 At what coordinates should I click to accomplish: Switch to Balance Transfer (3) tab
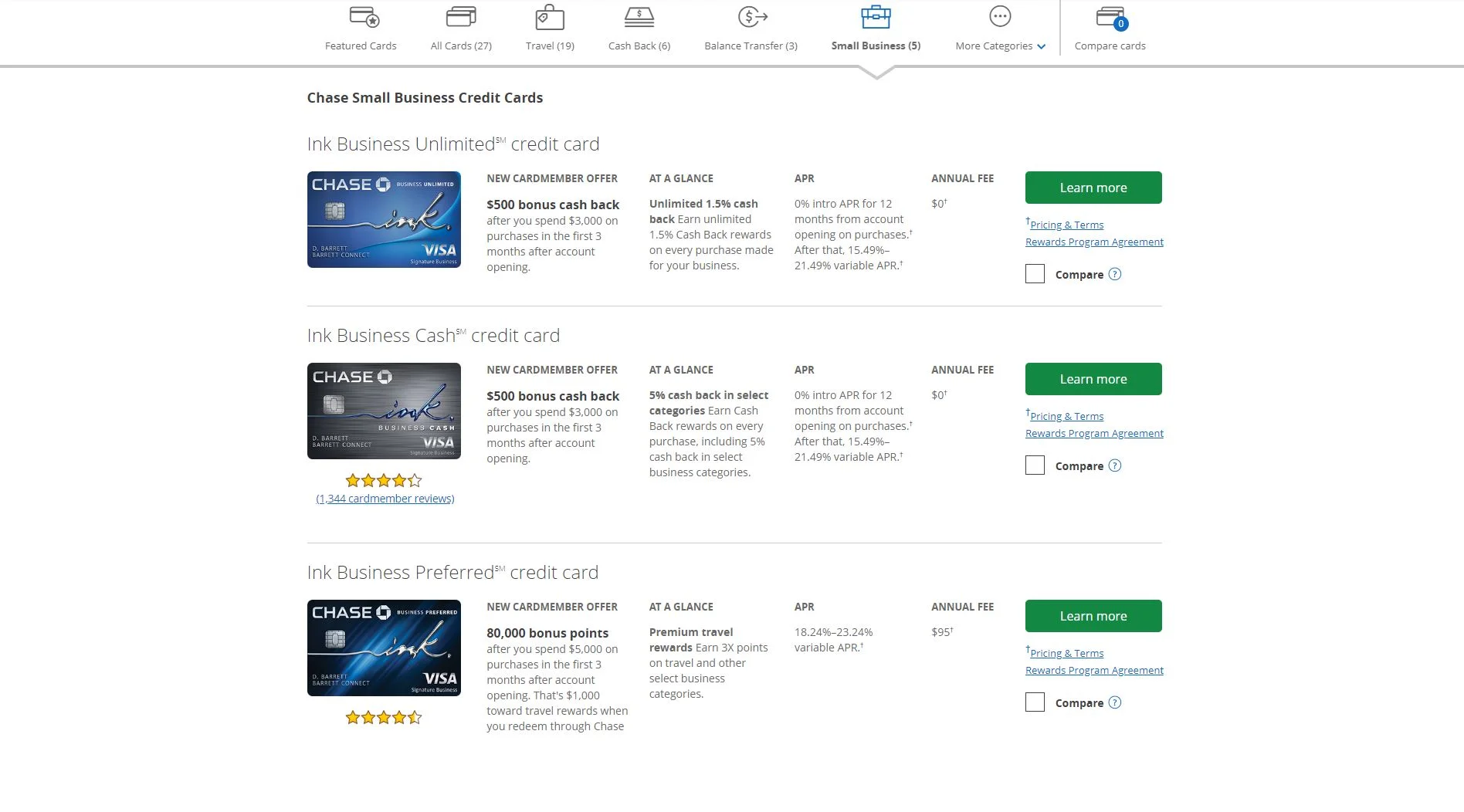coord(751,46)
